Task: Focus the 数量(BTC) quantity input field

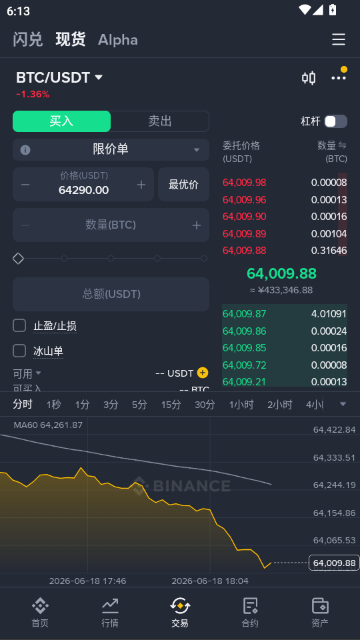Action: click(111, 225)
